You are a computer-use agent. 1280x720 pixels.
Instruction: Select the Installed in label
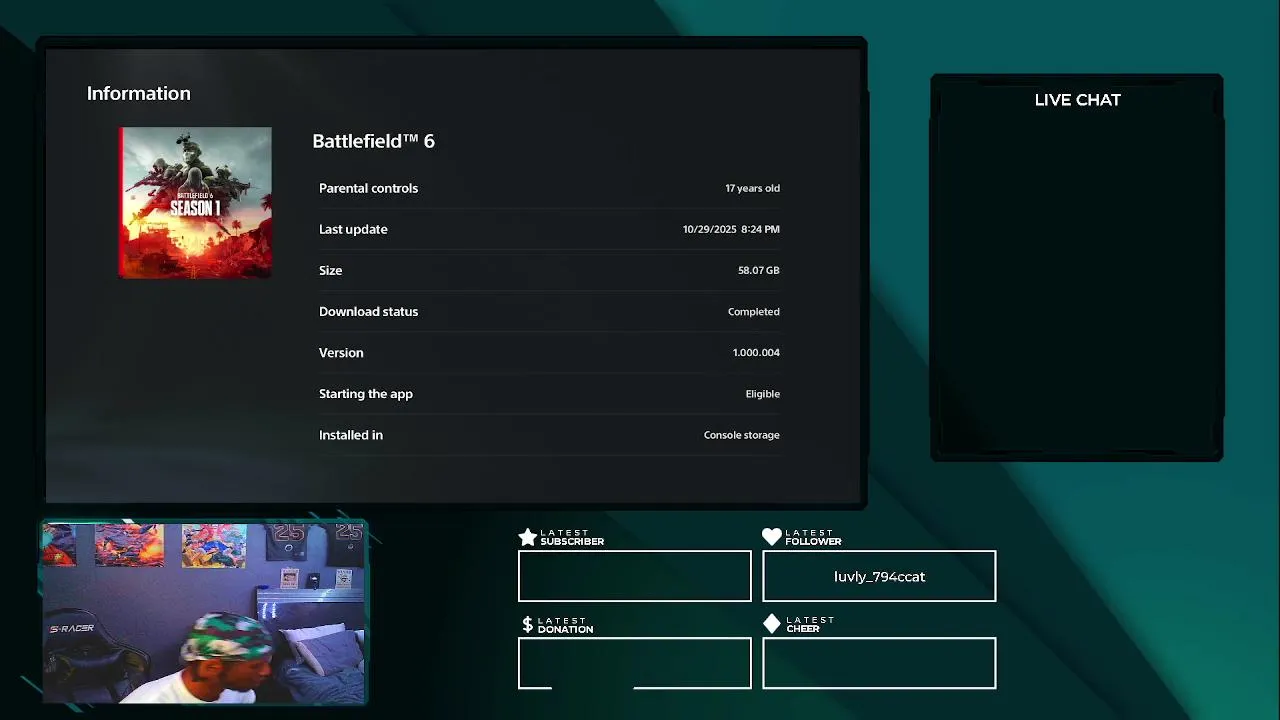[x=351, y=435]
